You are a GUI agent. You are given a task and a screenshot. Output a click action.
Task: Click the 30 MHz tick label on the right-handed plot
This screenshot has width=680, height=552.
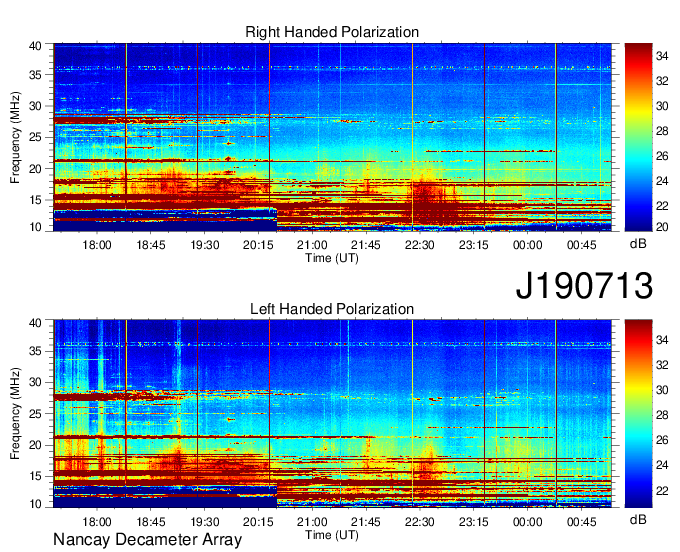point(35,106)
